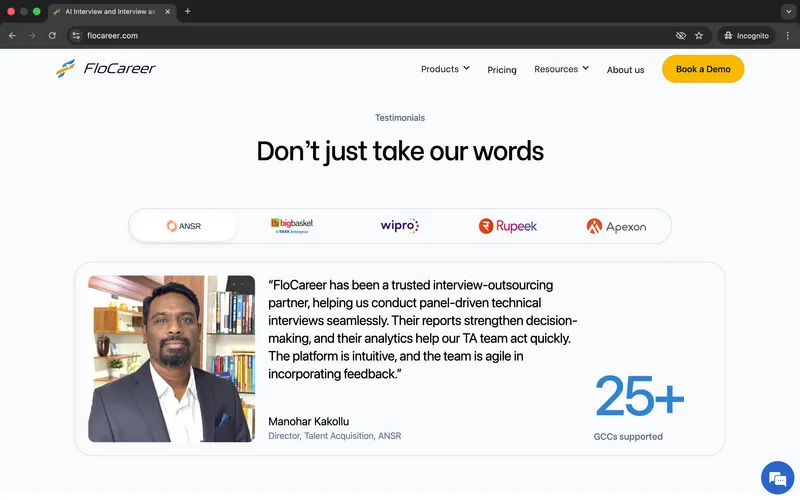This screenshot has height=500, width=800.
Task: Click the FloCareer logo in header
Action: click(106, 69)
